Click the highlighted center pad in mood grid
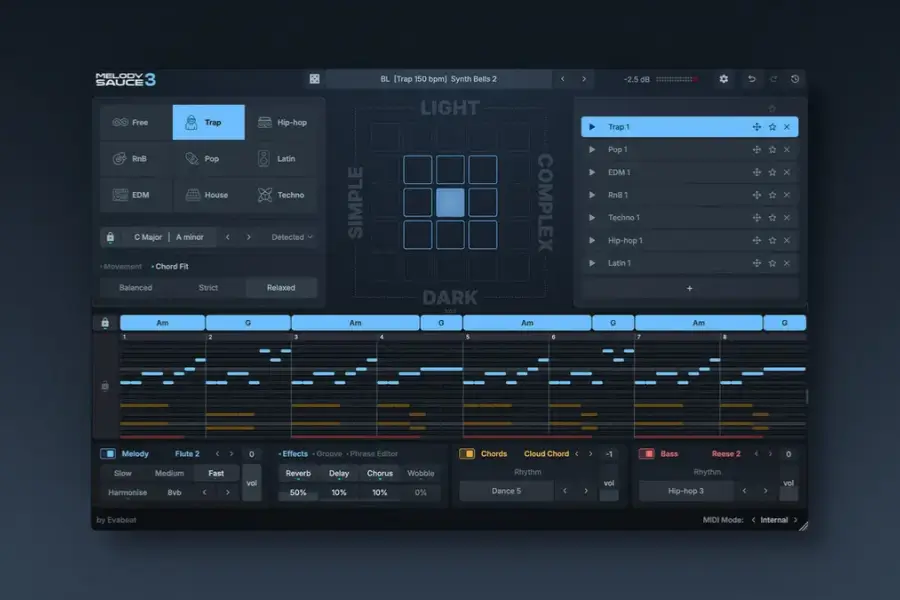Image resolution: width=900 pixels, height=600 pixels. coord(450,202)
